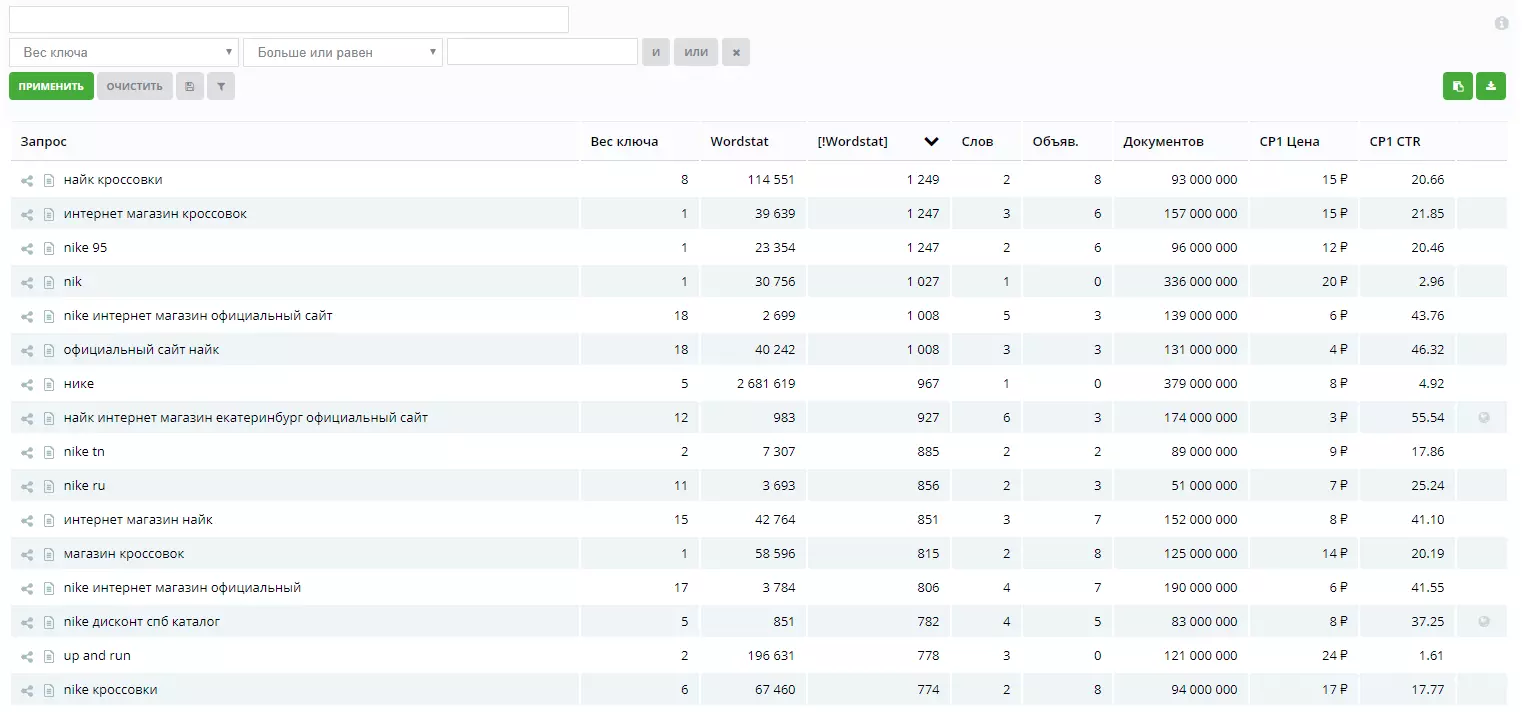Select the query 'интернет магазин кроссовок'
Viewport: 1524px width, 712px height.
(x=155, y=214)
